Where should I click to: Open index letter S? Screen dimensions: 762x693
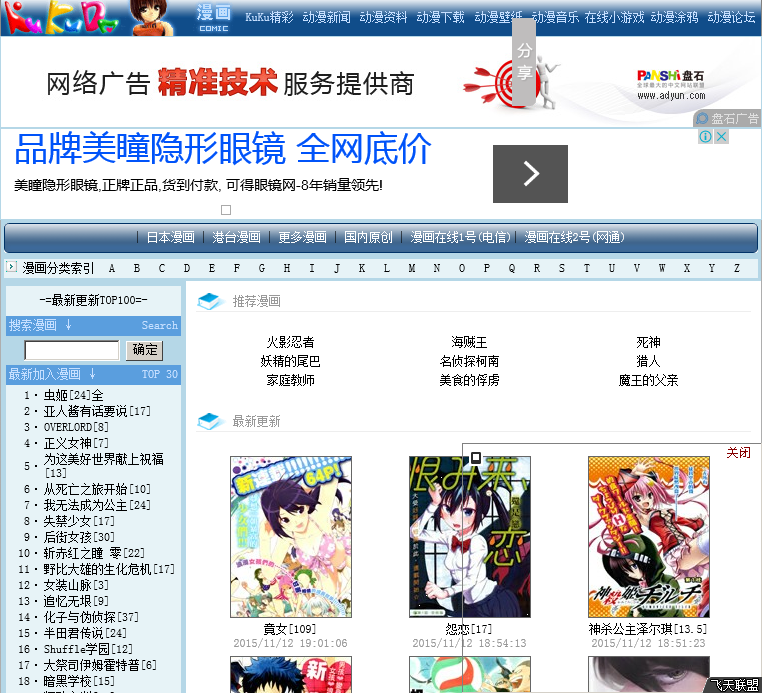tap(562, 268)
